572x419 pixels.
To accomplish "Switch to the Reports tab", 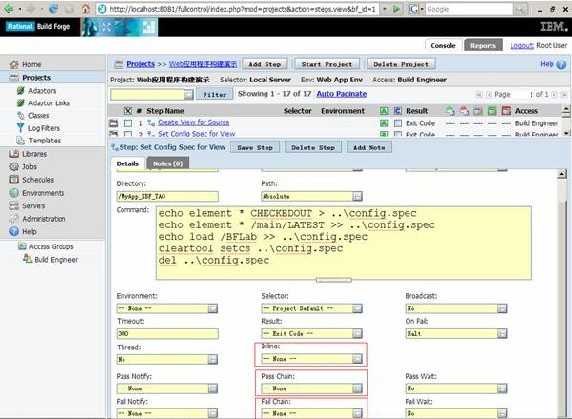I will [483, 46].
